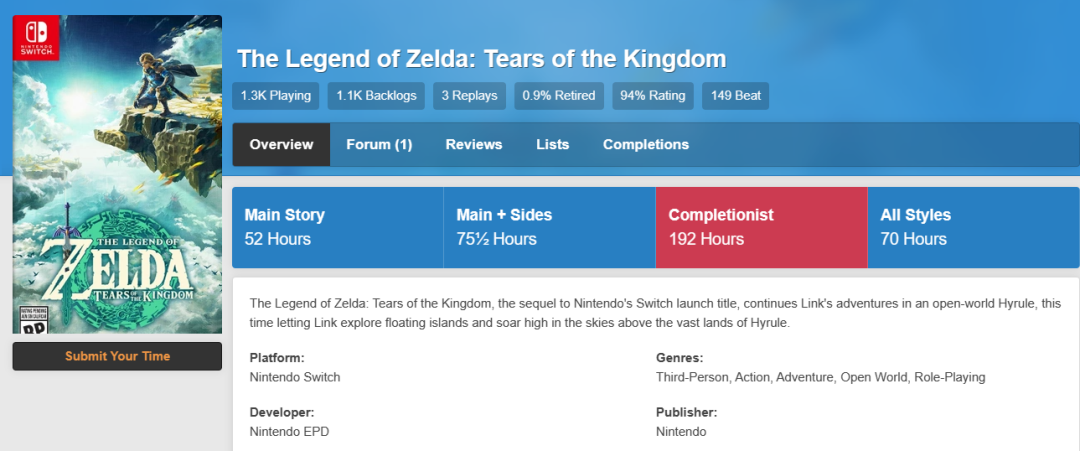Select the All Styles 70 Hours tile
The height and width of the screenshot is (451, 1080).
[x=973, y=227]
